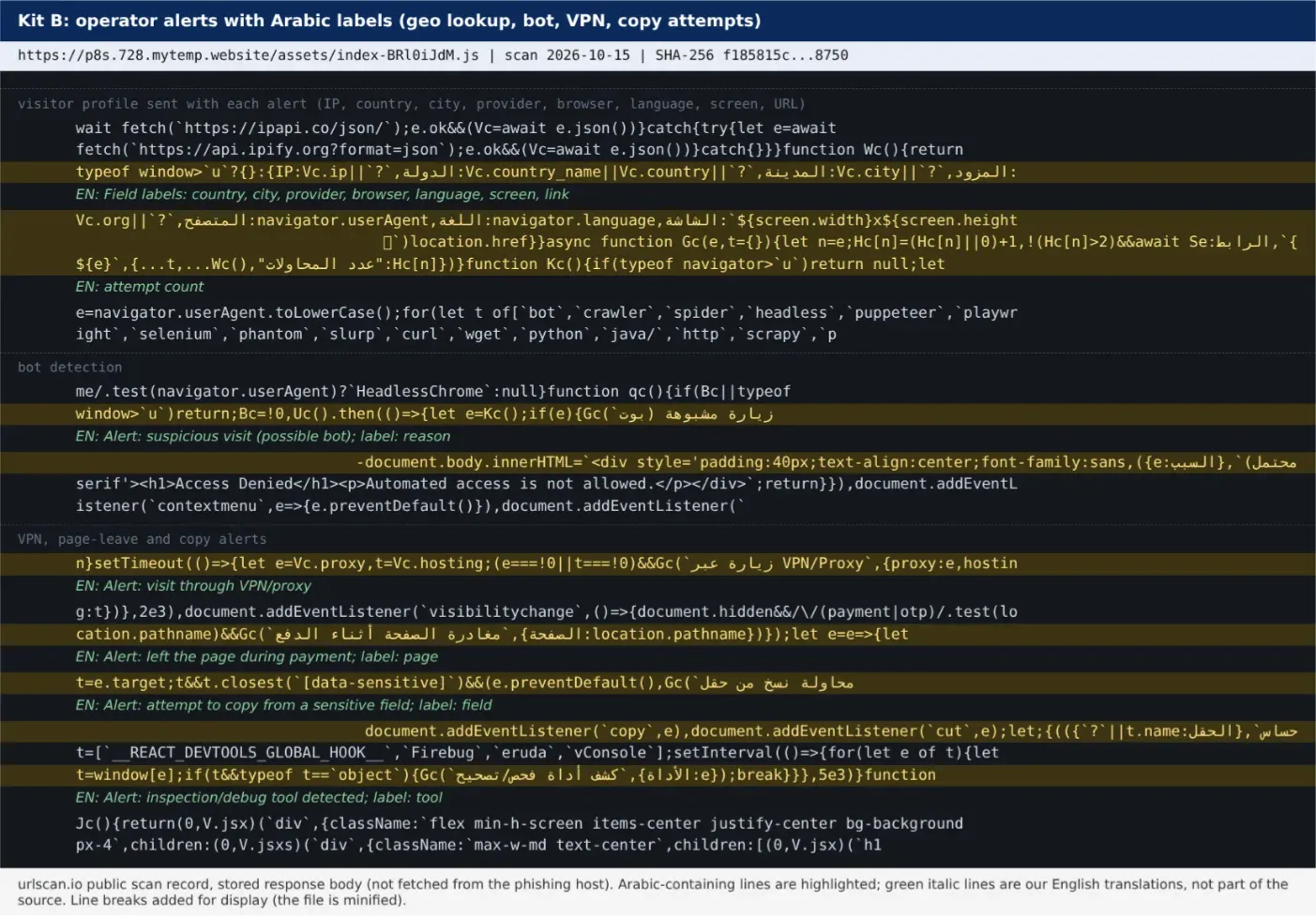The image size is (1316, 917).
Task: Click the highlighted line starting 'Vc.org'
Action: tap(658, 220)
